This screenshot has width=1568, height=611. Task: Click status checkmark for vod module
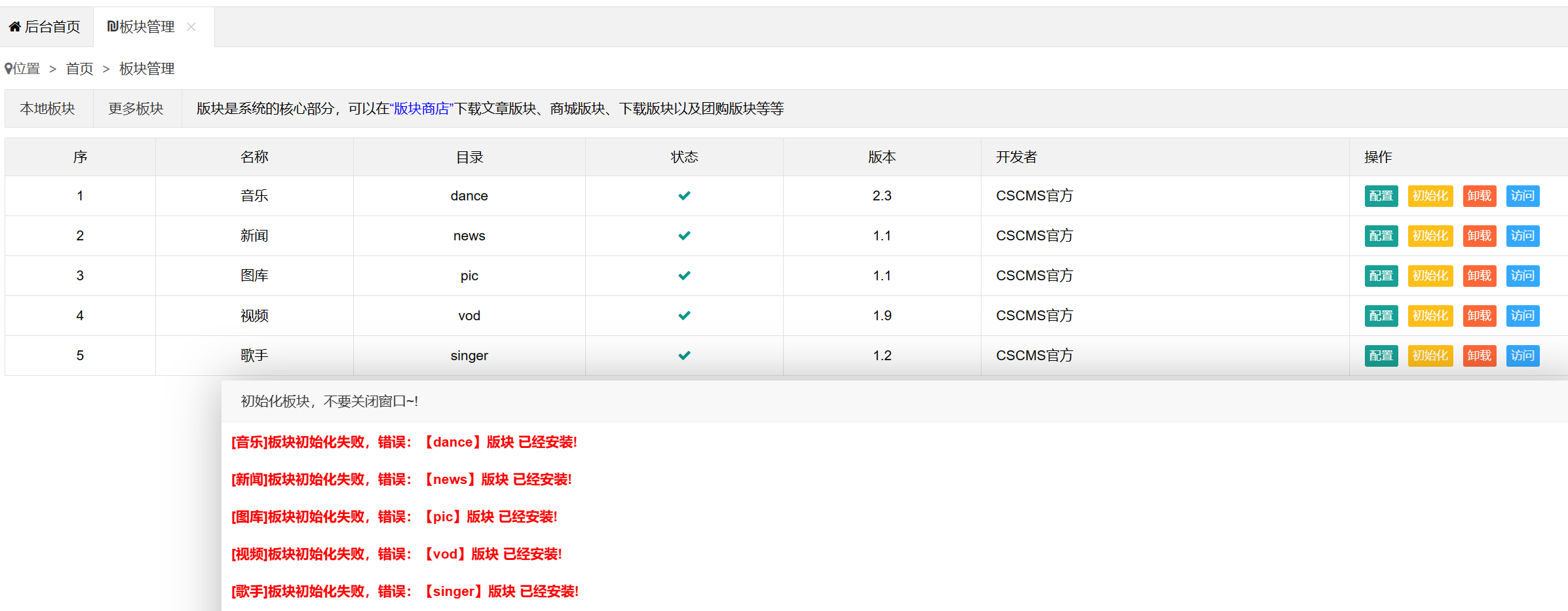[x=684, y=316]
